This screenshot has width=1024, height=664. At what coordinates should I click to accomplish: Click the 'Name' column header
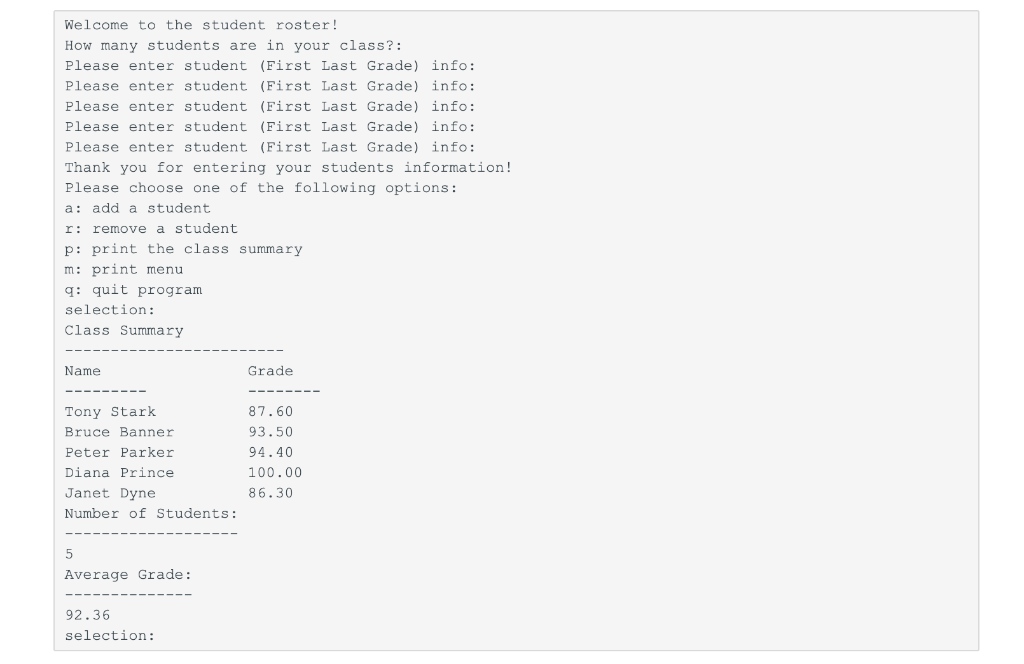82,372
